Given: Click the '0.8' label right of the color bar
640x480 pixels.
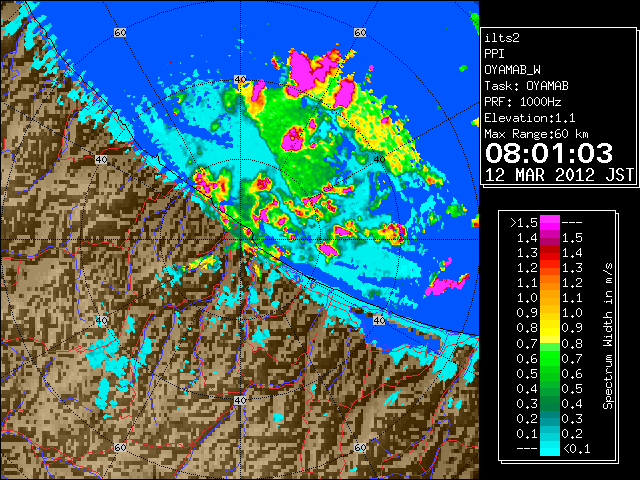Looking at the screenshot, I should pyautogui.click(x=572, y=344).
